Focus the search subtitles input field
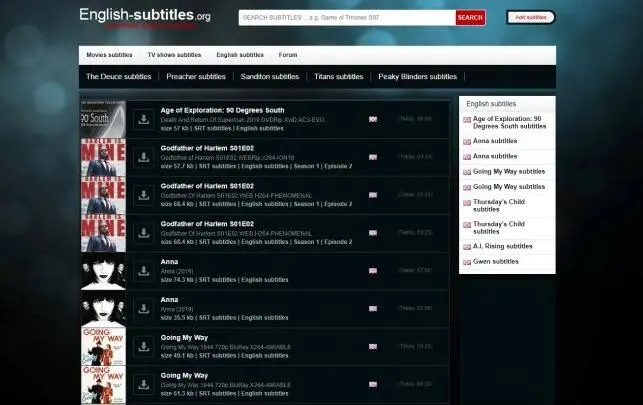643x405 pixels. (x=347, y=18)
